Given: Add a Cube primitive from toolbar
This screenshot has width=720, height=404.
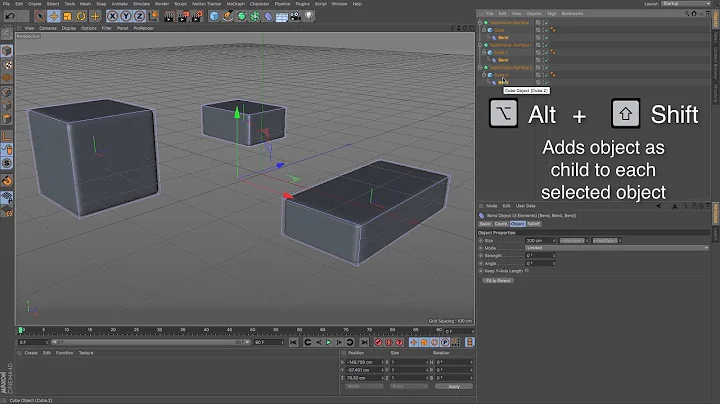Looking at the screenshot, I should (x=214, y=17).
